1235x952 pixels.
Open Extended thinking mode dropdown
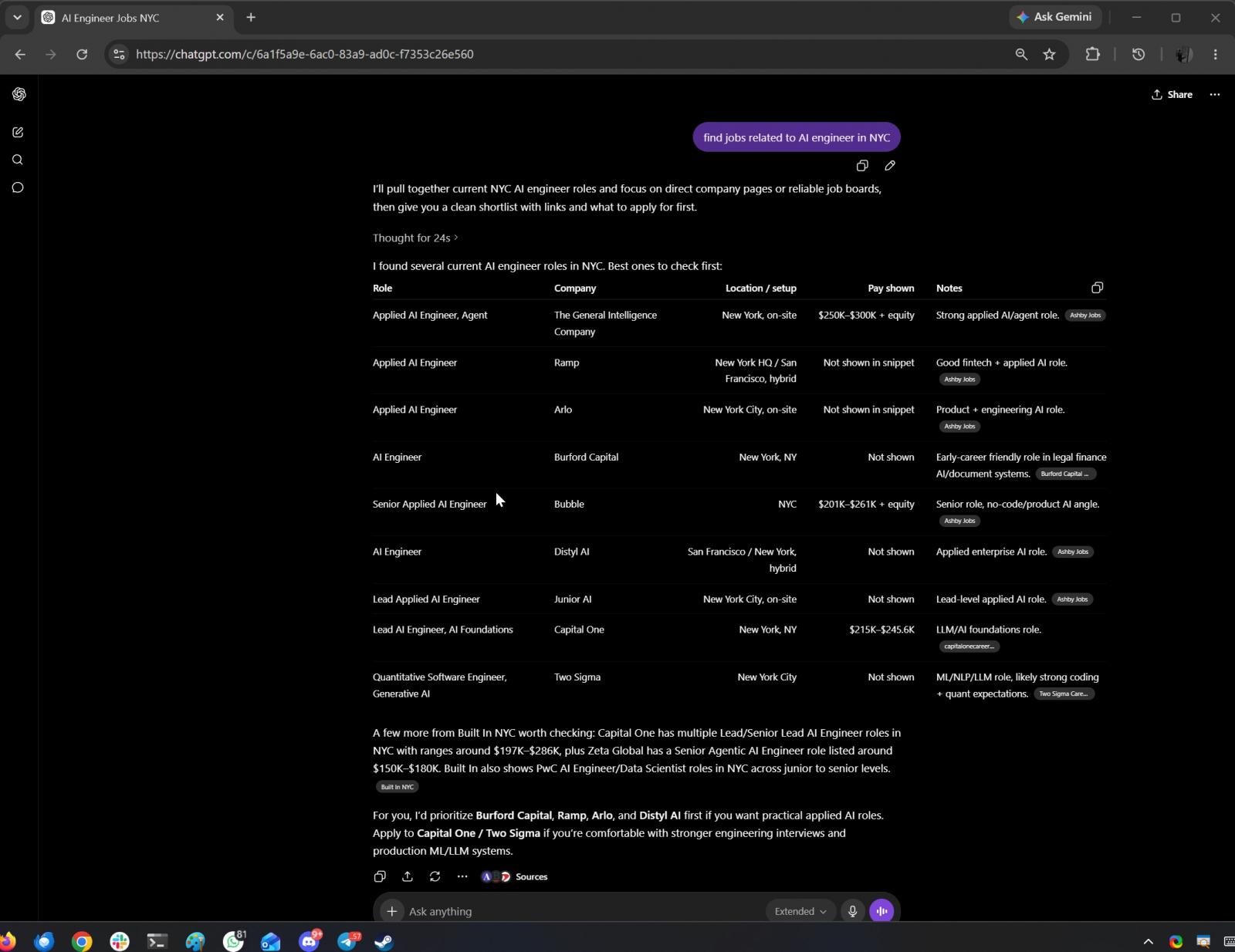800,911
